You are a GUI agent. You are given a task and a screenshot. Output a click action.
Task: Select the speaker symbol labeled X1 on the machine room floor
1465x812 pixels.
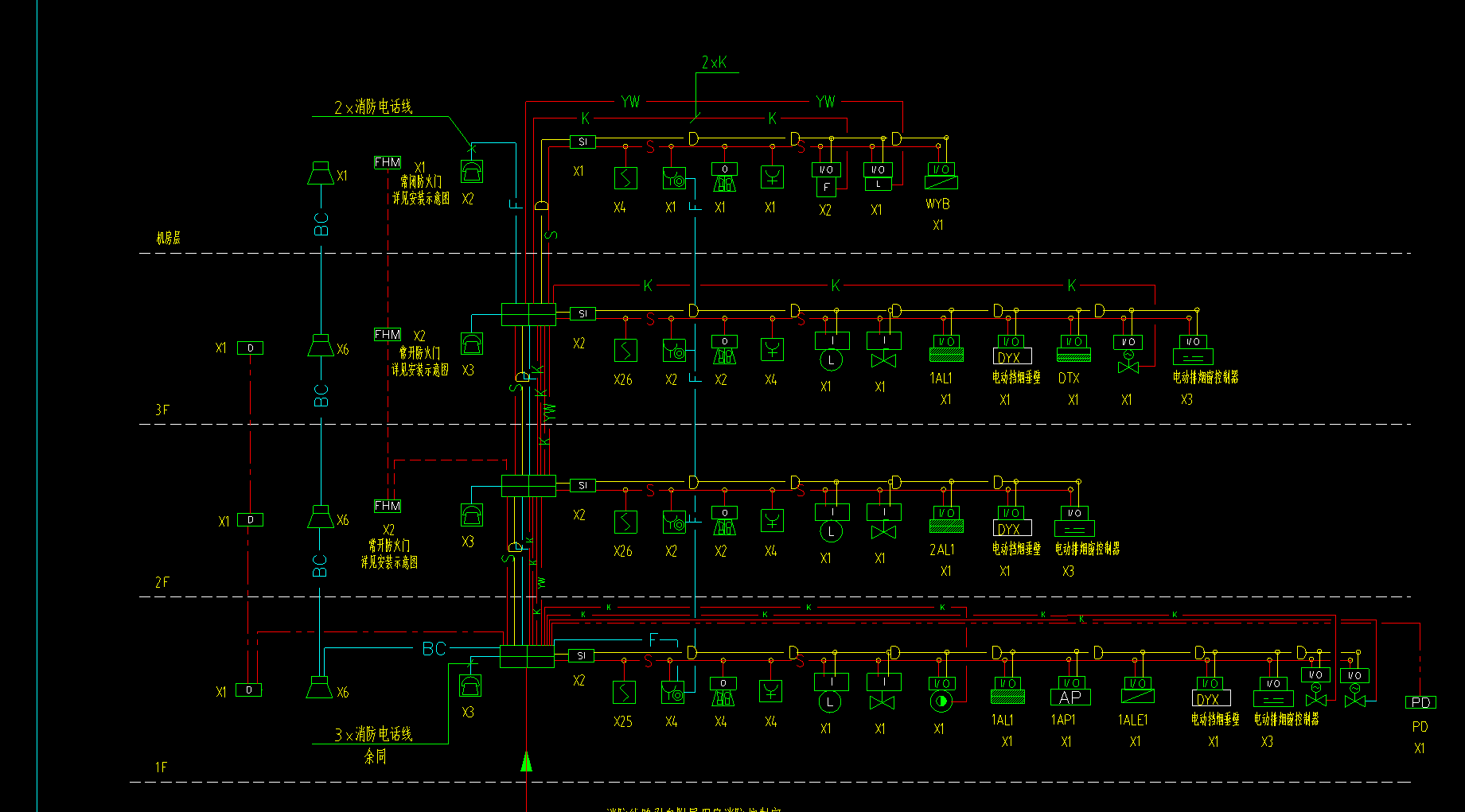point(321,173)
